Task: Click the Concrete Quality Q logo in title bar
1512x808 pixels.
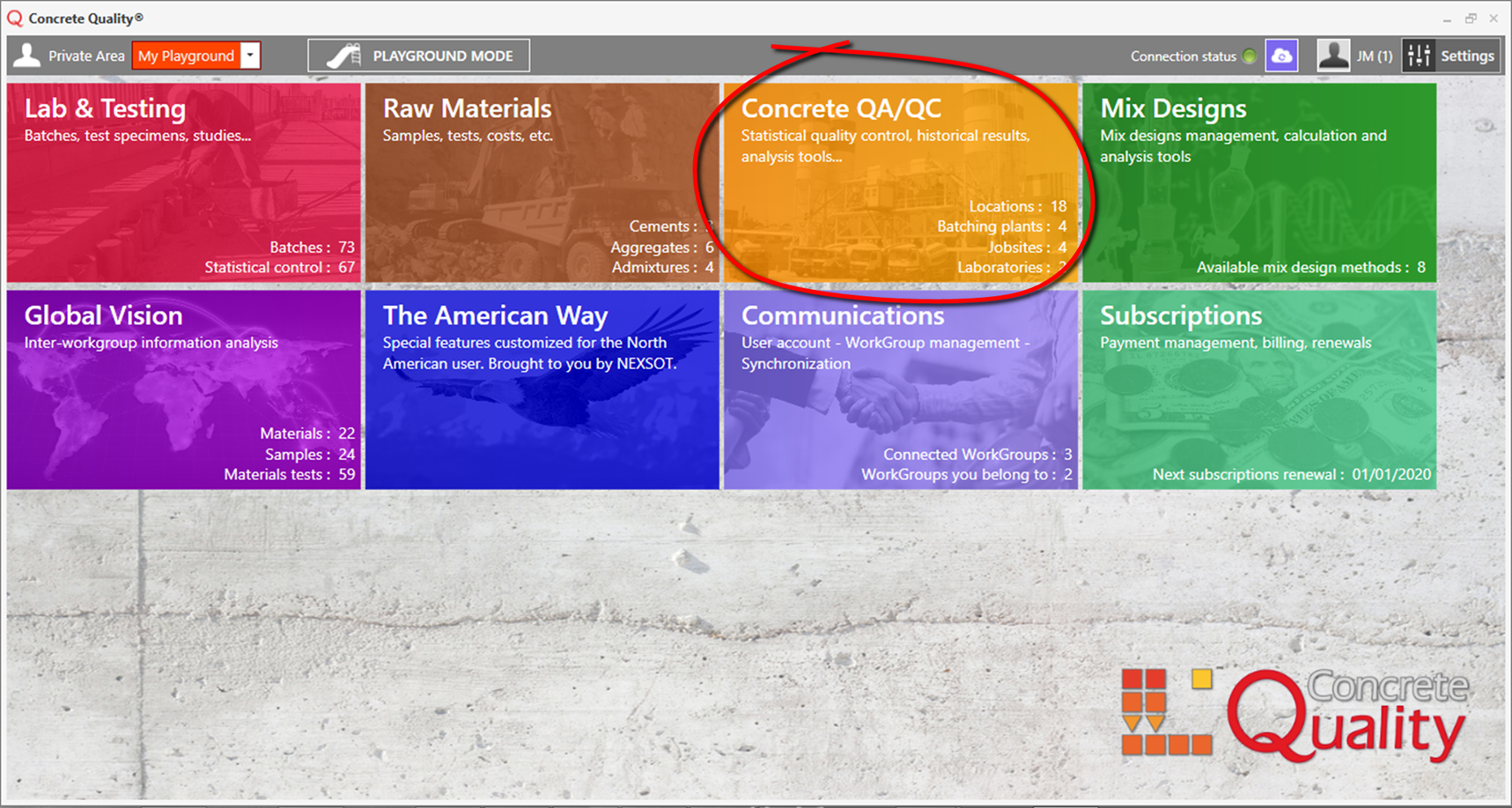Action: (x=15, y=19)
